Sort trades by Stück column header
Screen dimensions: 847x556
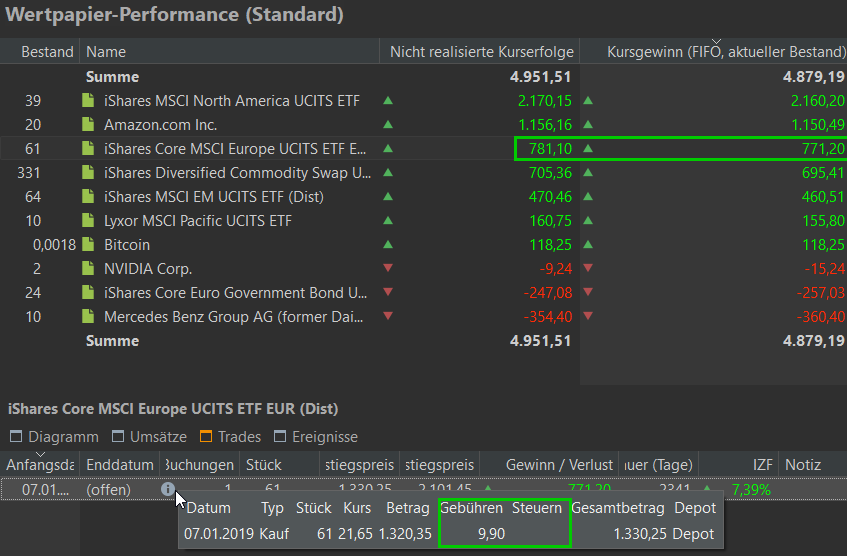tap(280, 465)
